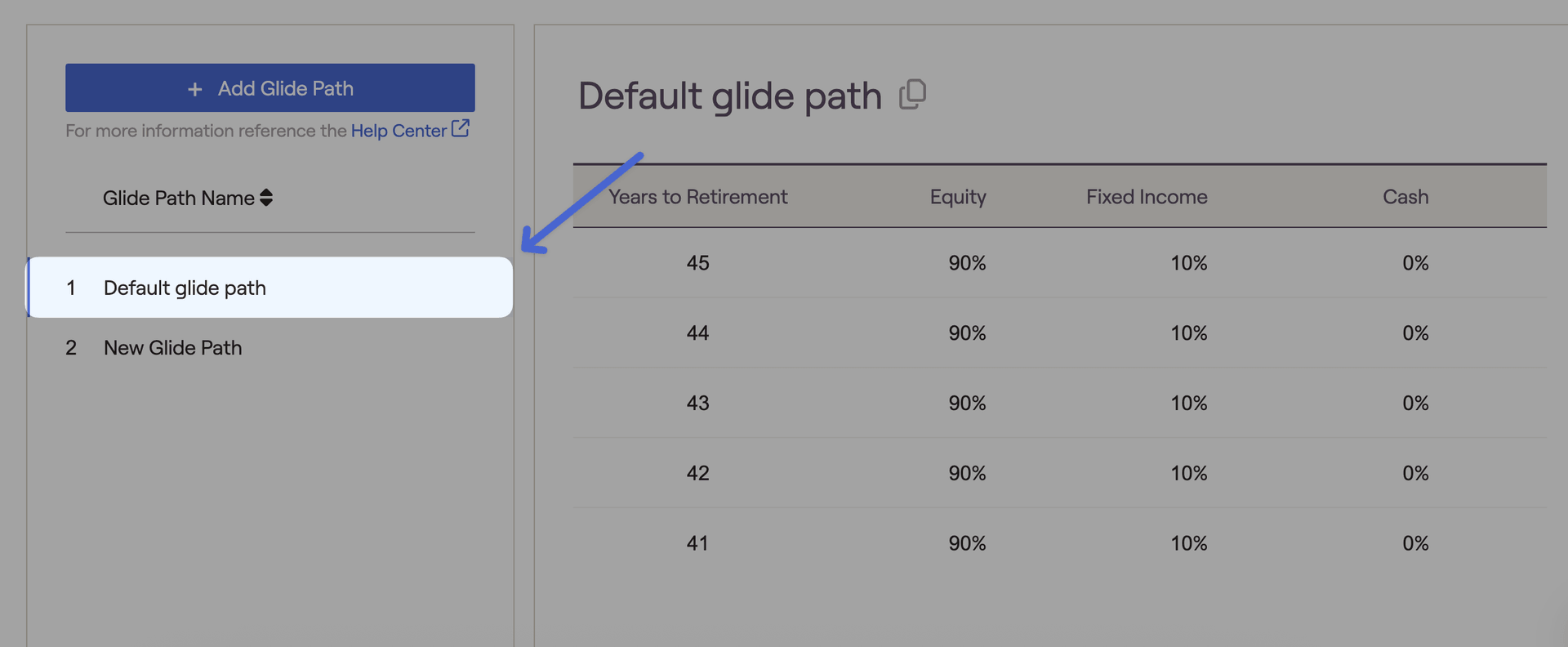Toggle the Glide Path Name sort arrows
1568x647 pixels.
click(266, 198)
